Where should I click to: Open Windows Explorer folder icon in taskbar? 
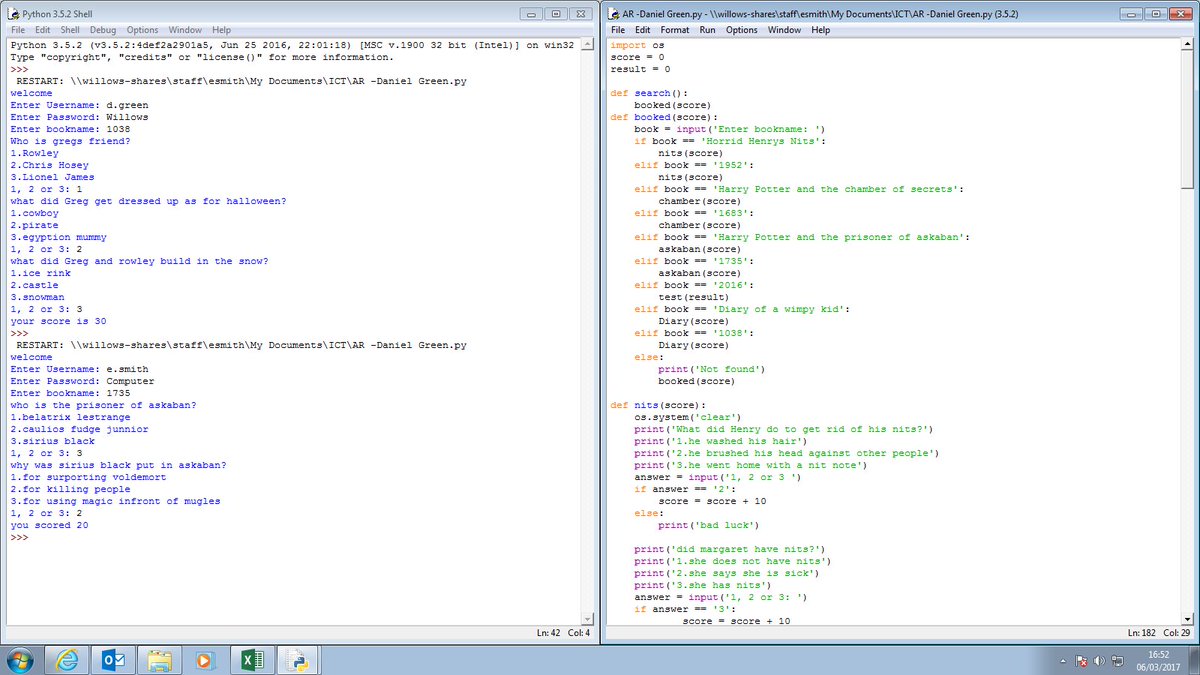pos(160,660)
